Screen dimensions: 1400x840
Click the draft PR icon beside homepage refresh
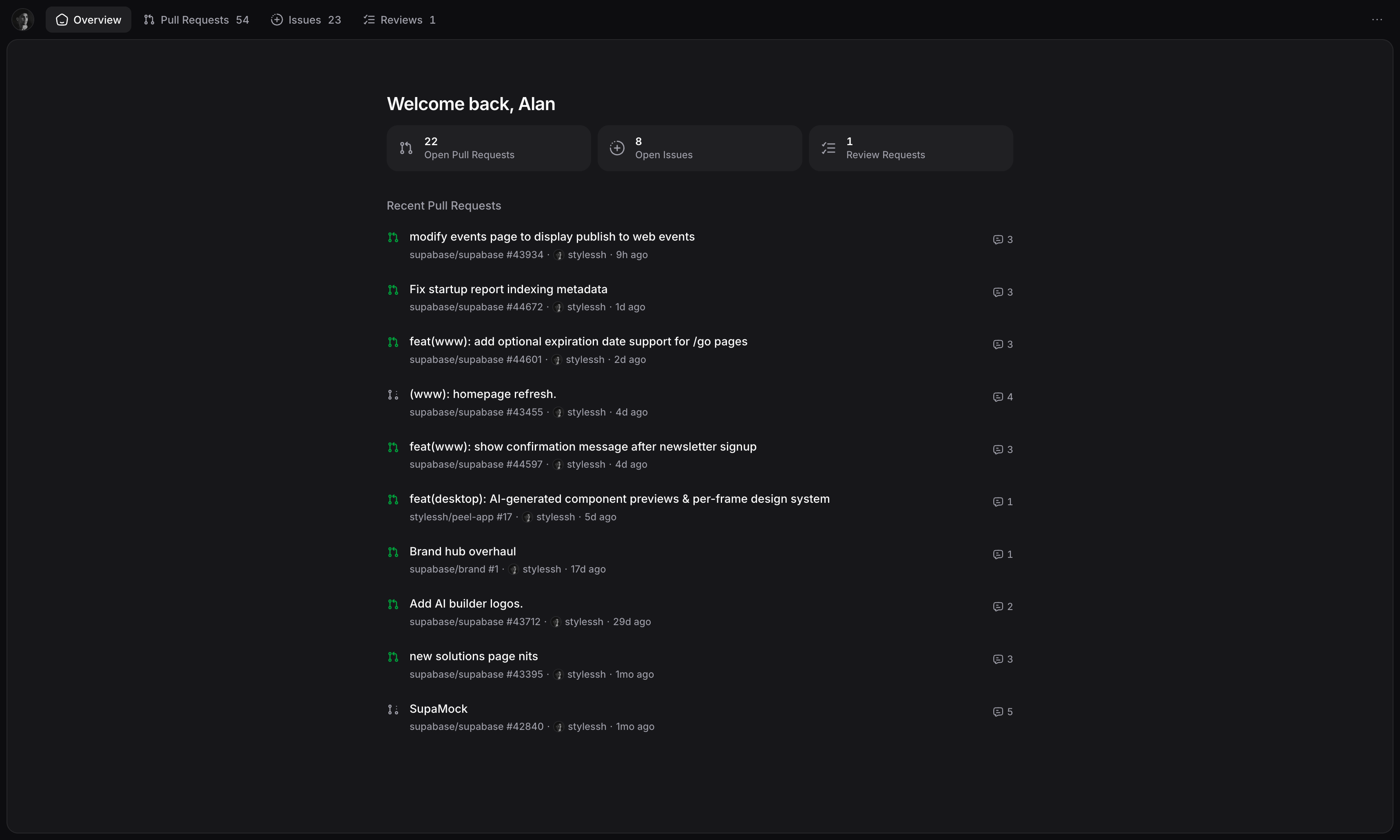coord(393,395)
